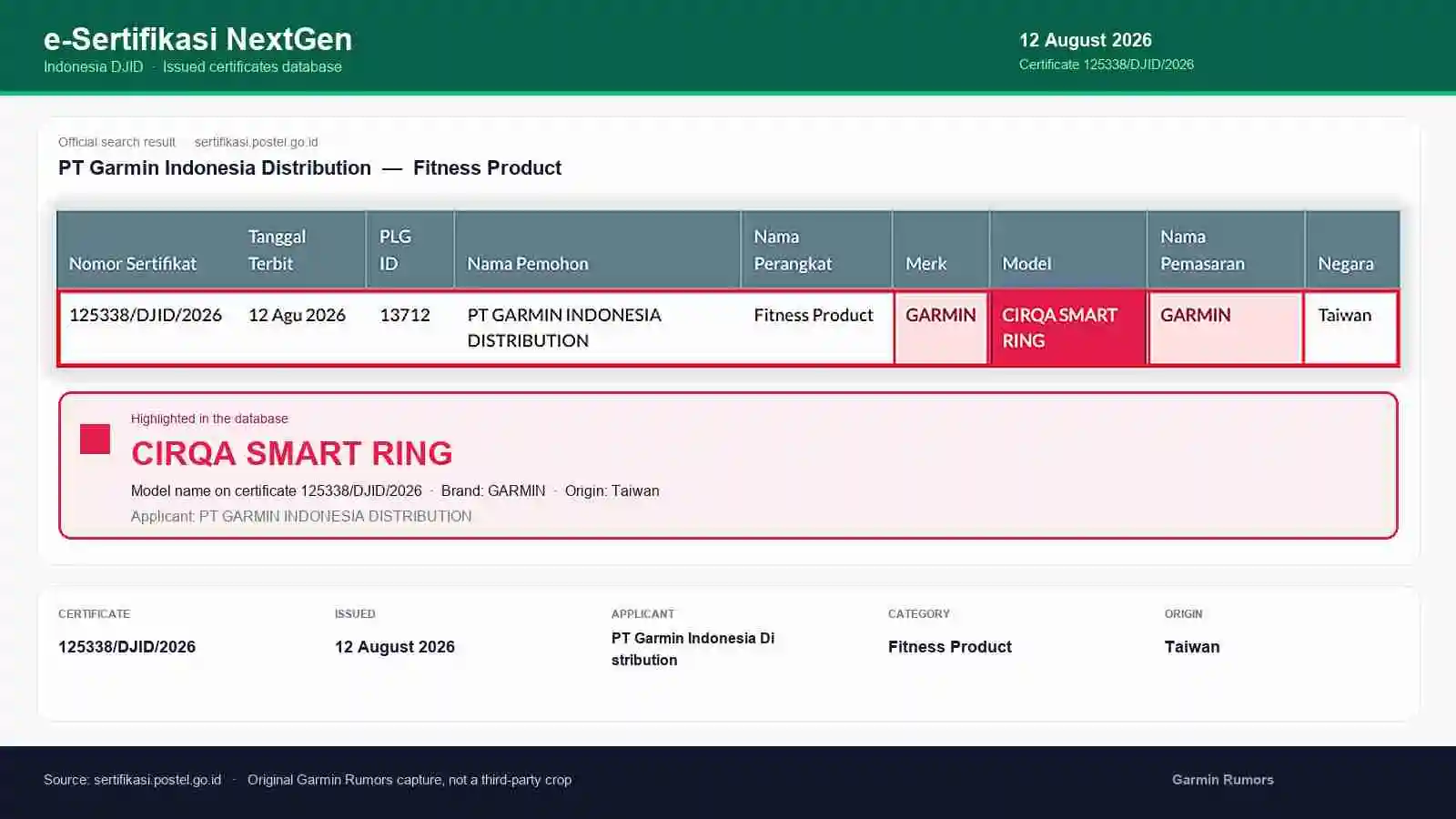Select "12 August 2026" under the ISSUED label

(395, 647)
